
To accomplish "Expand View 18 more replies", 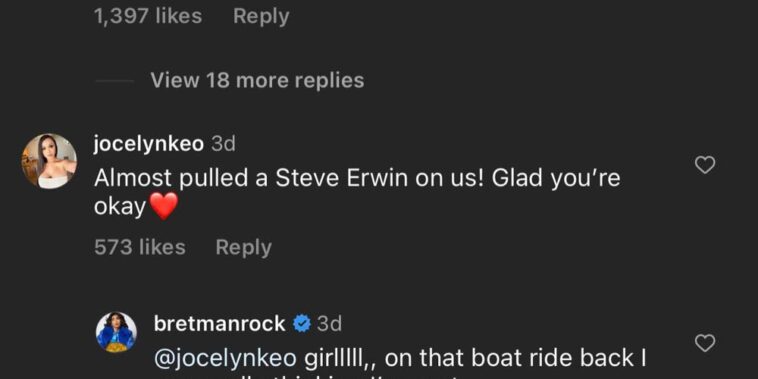I will click(x=257, y=80).
